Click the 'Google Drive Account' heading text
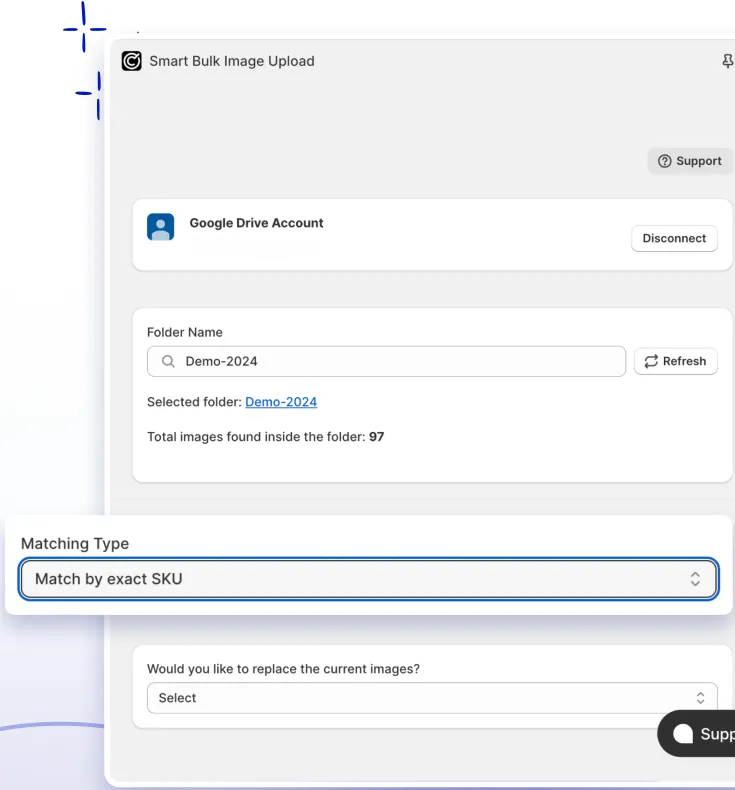Viewport: 735px width, 790px height. [256, 223]
